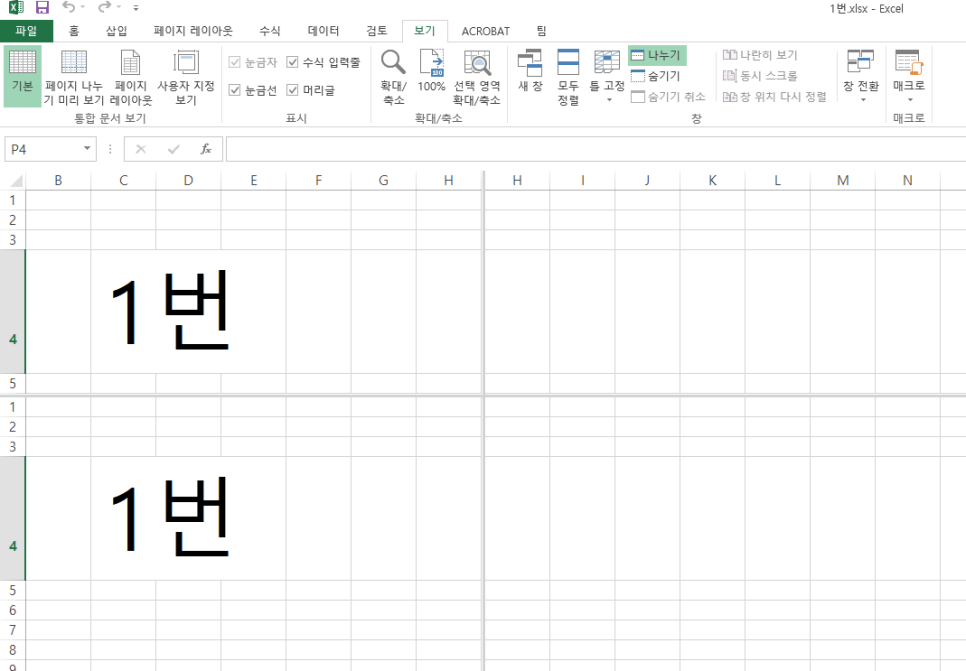Select column K header
This screenshot has height=671, width=966.
click(x=712, y=181)
